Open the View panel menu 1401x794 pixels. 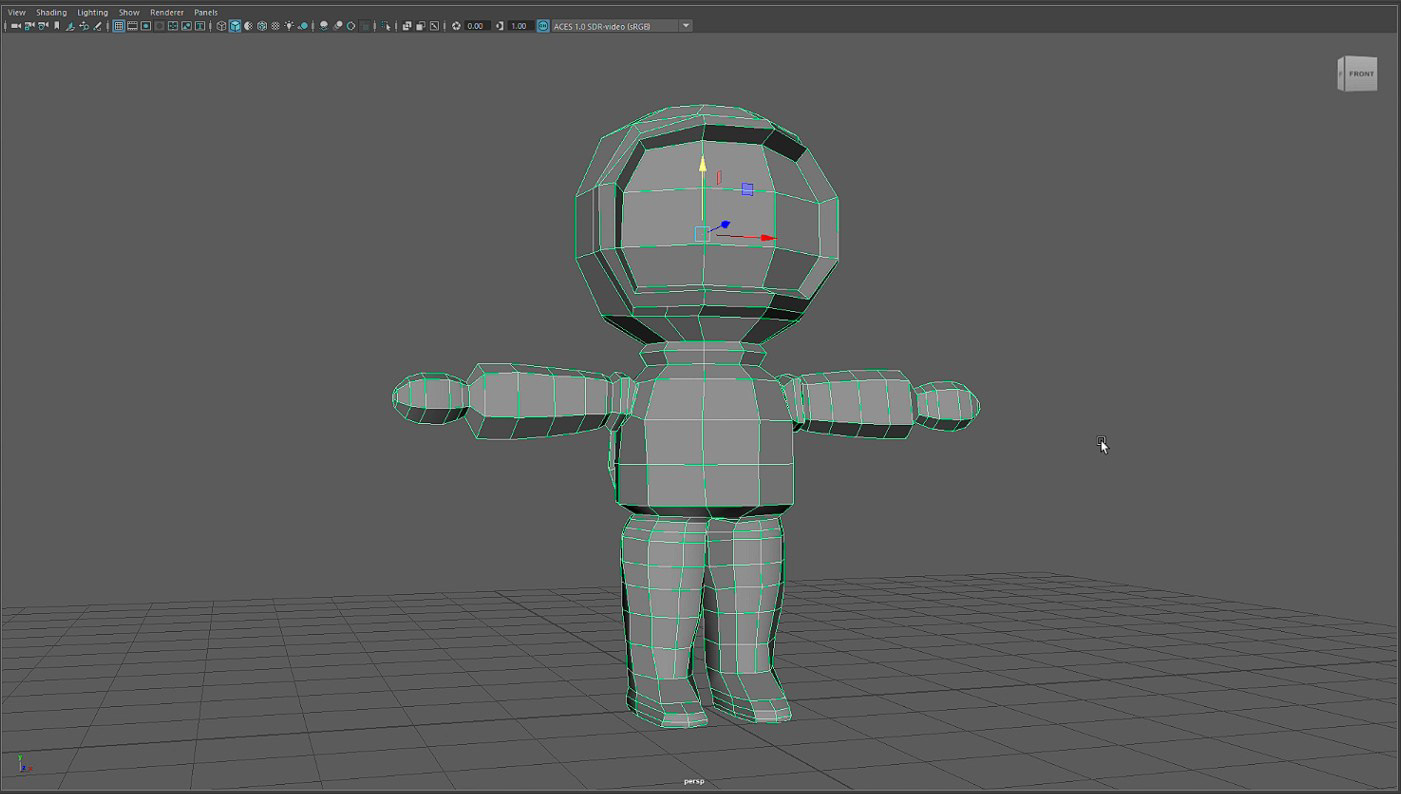[16, 12]
